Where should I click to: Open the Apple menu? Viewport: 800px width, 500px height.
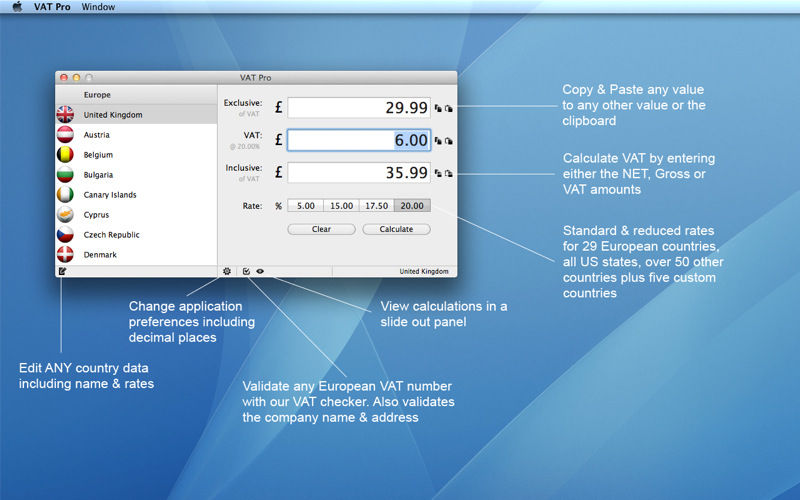tap(17, 7)
